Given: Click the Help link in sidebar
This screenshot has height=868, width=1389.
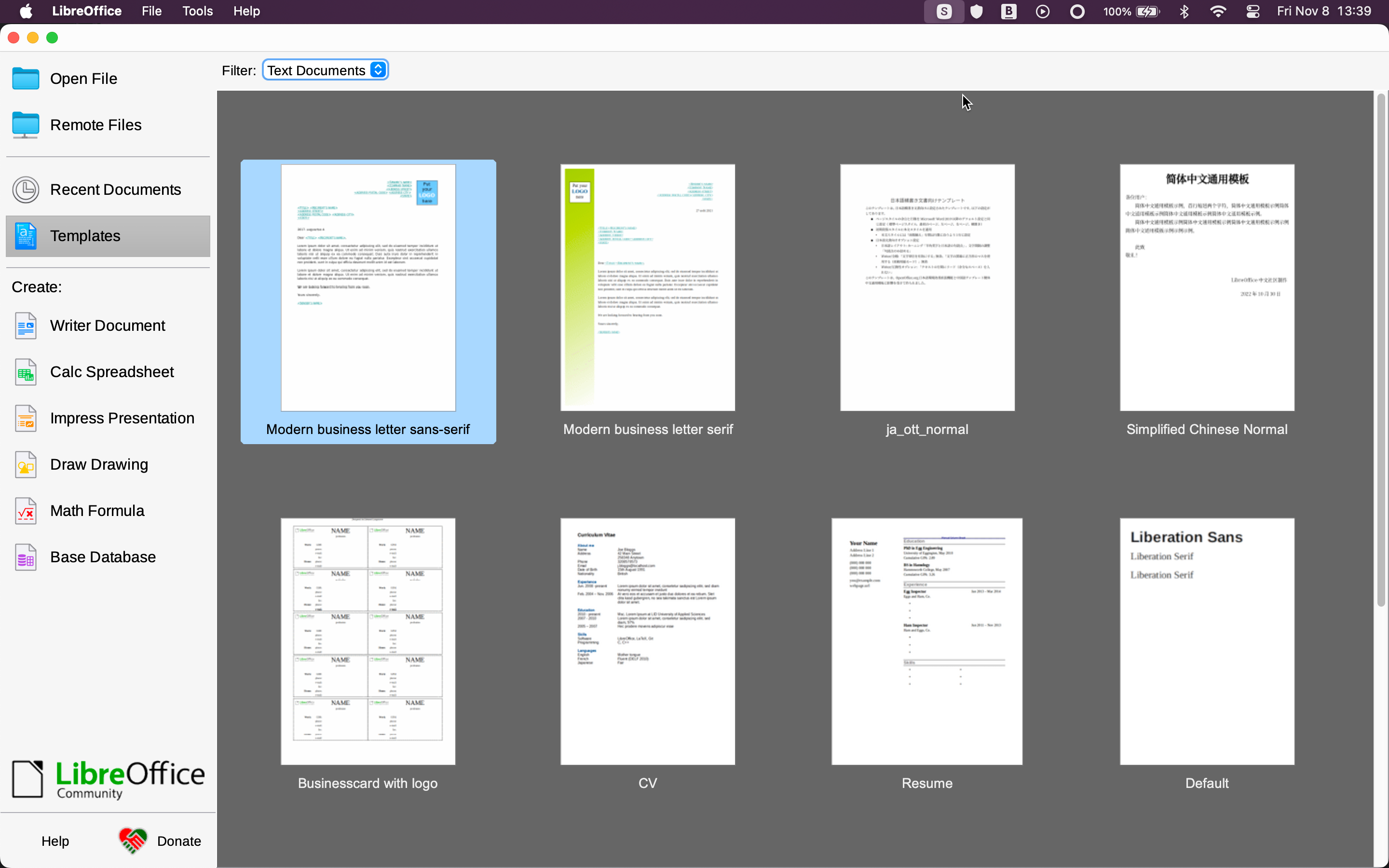Looking at the screenshot, I should (x=54, y=840).
